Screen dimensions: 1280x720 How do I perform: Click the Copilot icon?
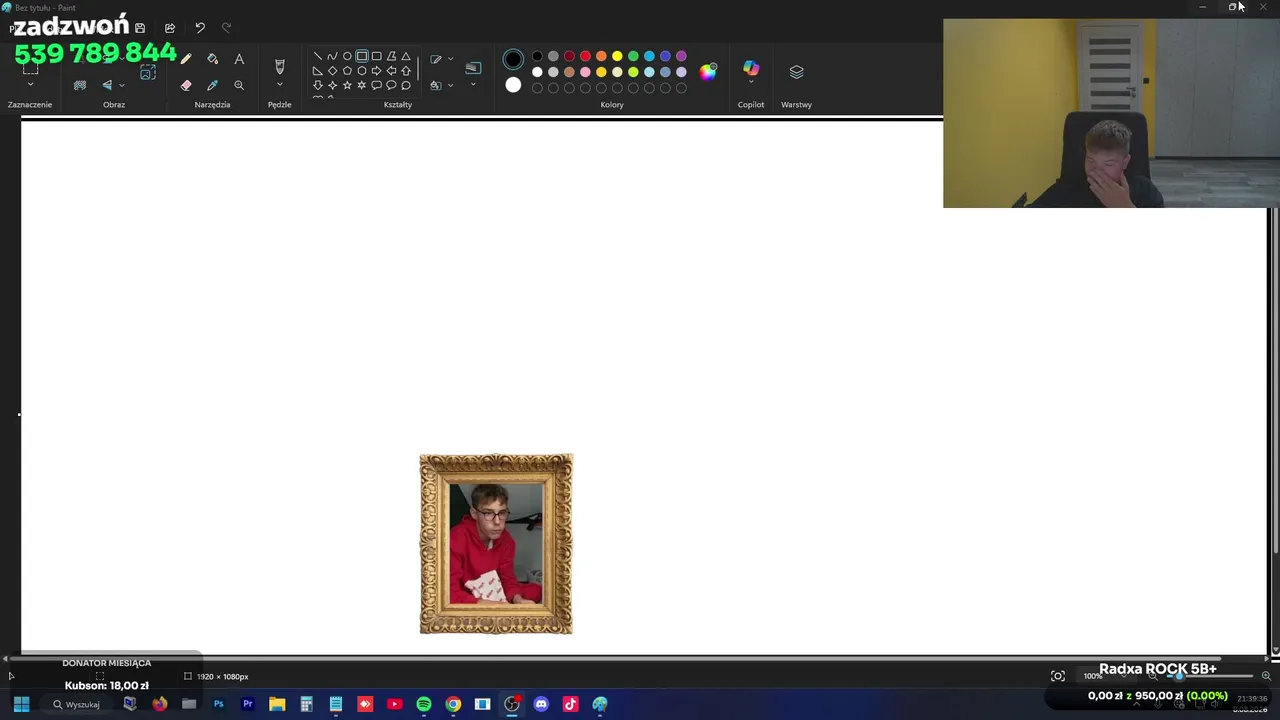tap(751, 68)
